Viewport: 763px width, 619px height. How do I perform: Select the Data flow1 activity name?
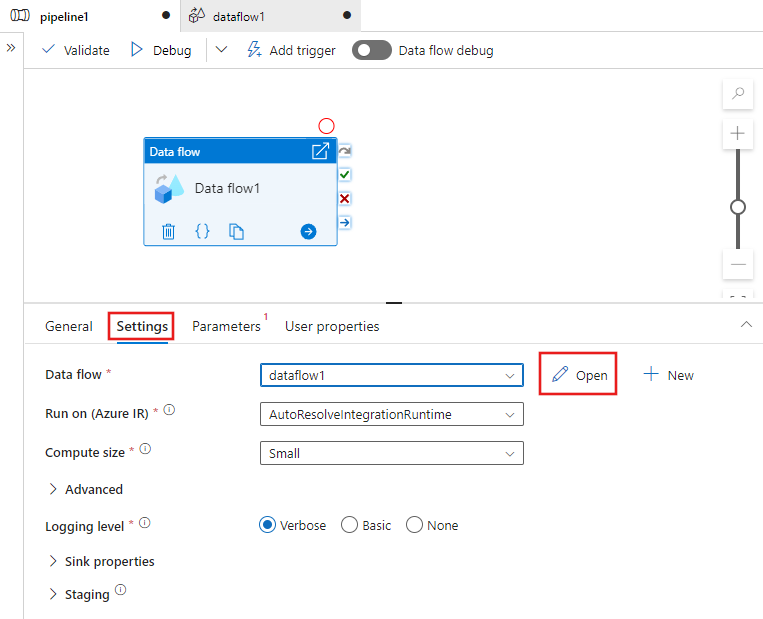click(227, 188)
